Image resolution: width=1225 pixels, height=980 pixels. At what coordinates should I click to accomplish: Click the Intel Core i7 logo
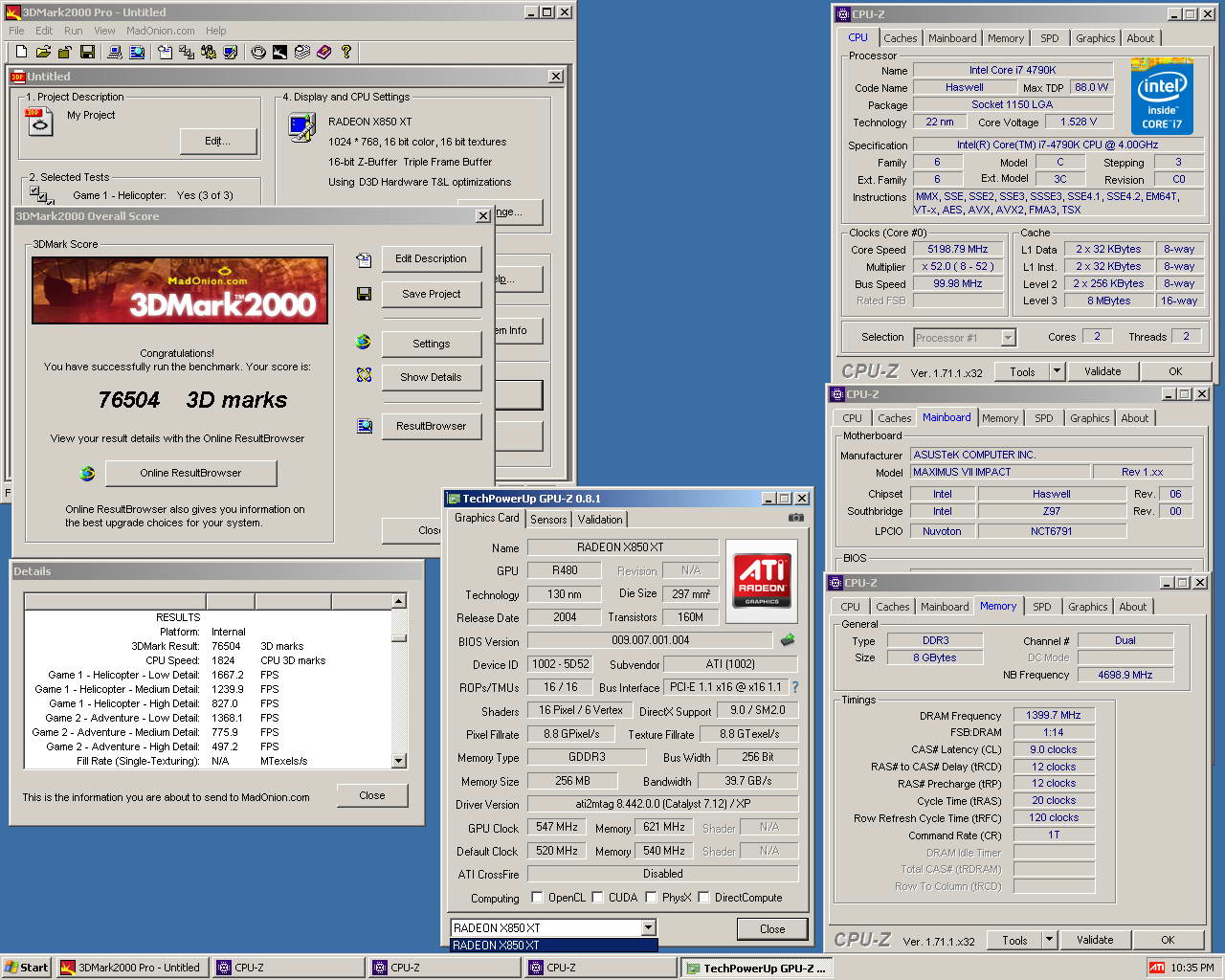[x=1162, y=97]
